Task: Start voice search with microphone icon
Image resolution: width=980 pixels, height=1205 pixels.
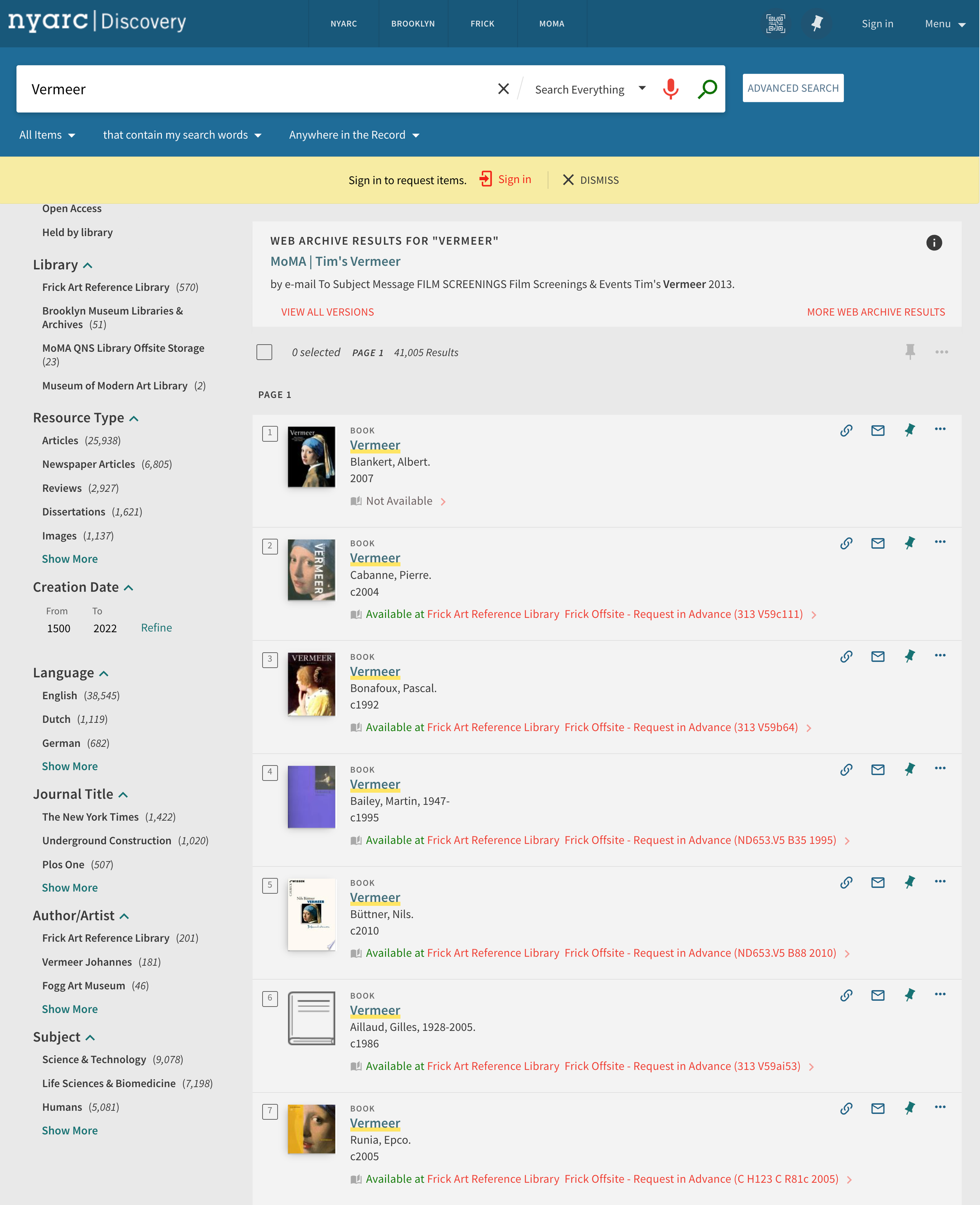Action: pyautogui.click(x=670, y=89)
